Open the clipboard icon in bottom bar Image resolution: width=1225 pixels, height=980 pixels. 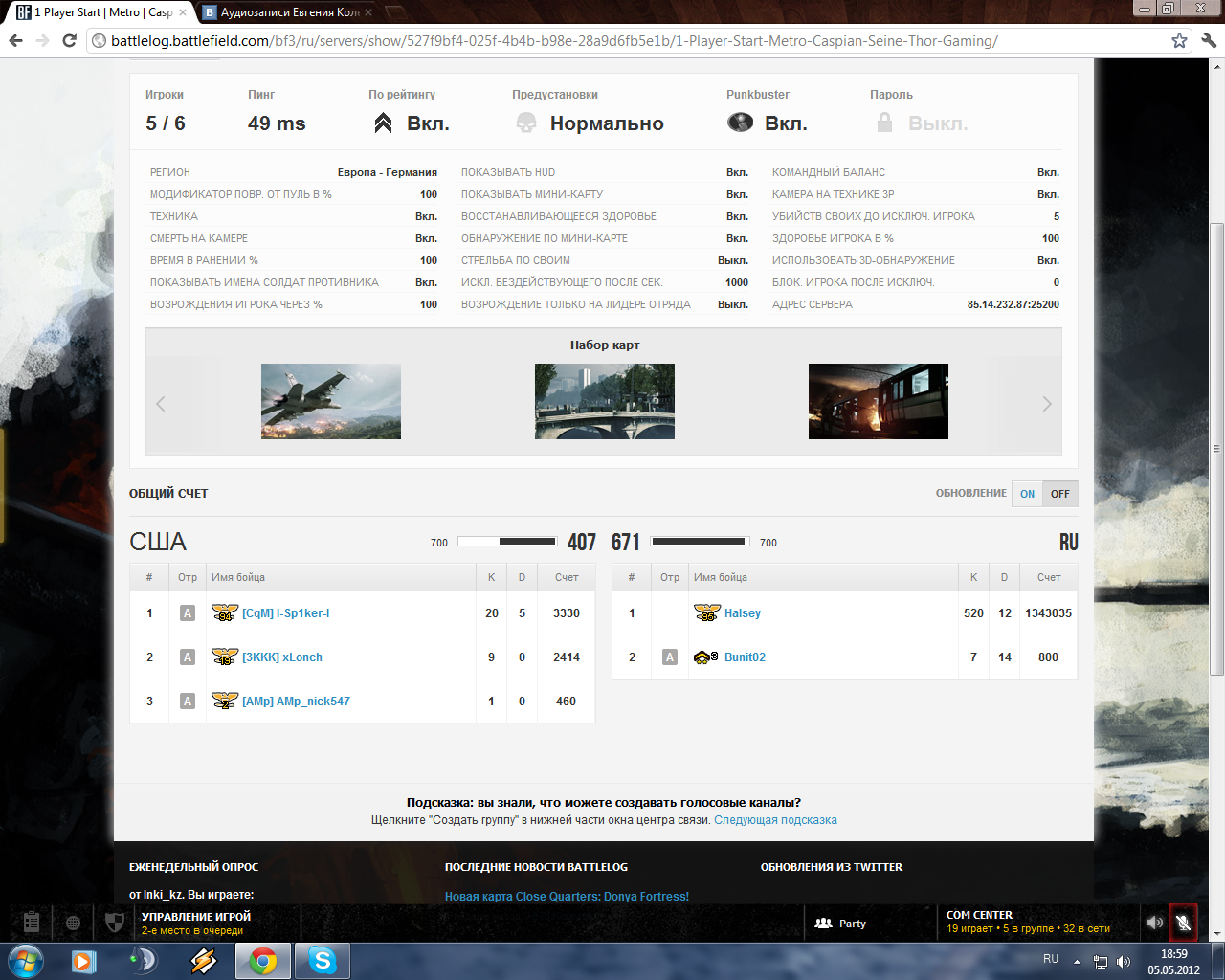31,923
